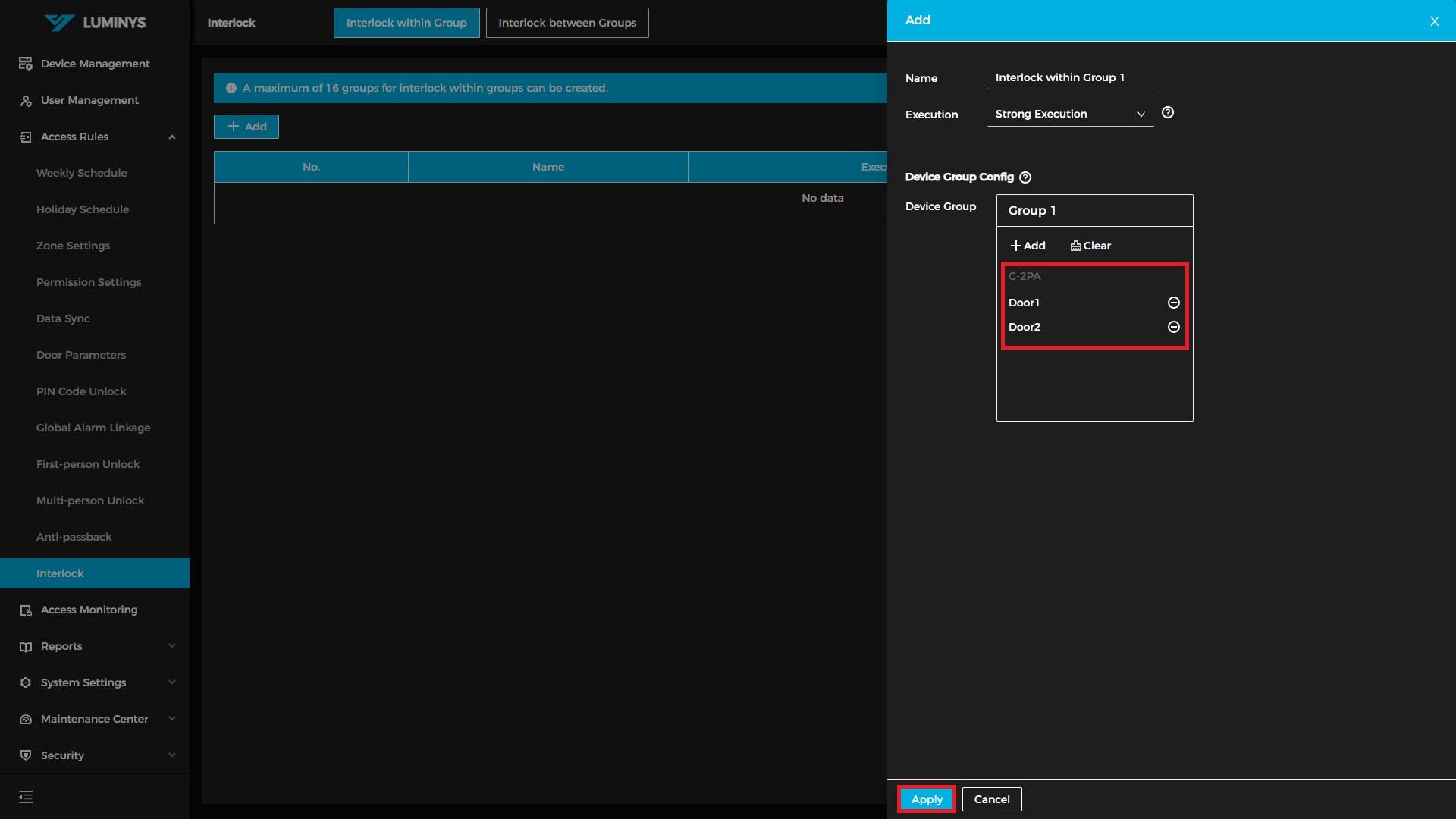Click the remove icon next to Door1
The width and height of the screenshot is (1456, 819).
tap(1173, 303)
